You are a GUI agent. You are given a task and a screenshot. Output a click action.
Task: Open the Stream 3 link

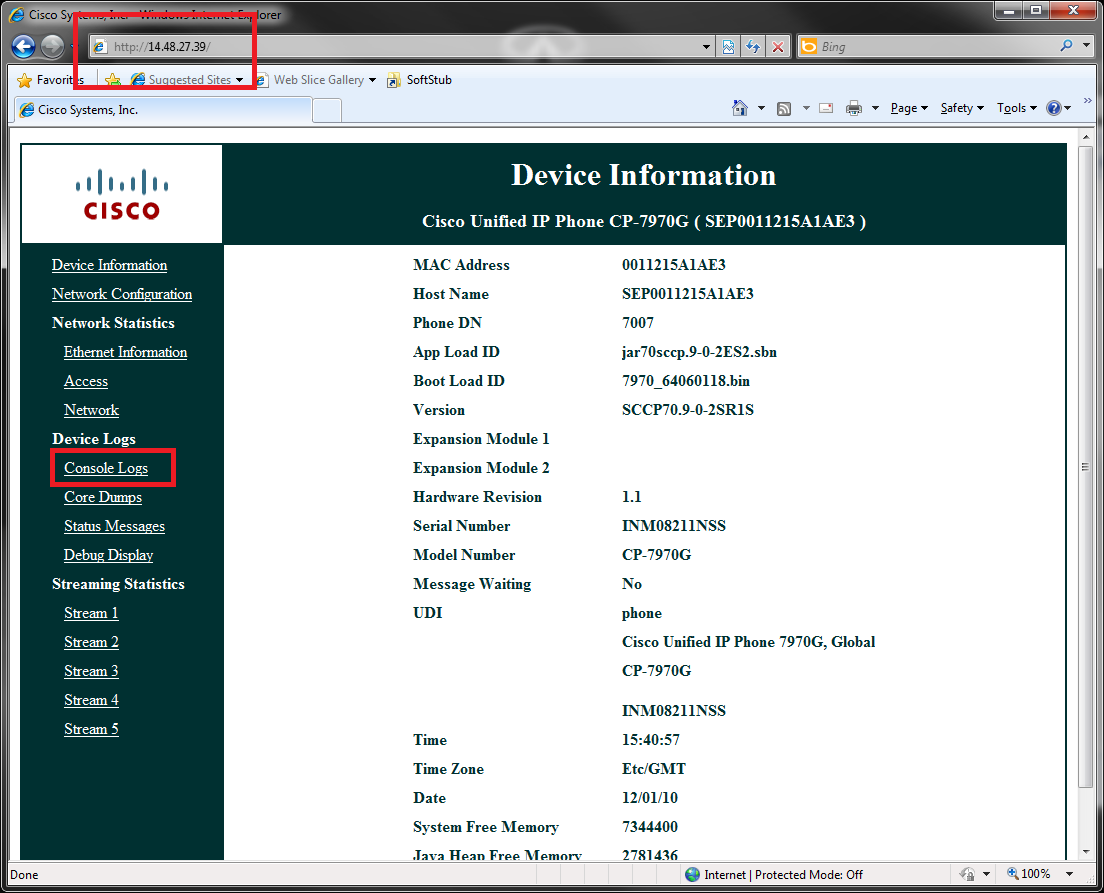[x=91, y=671]
